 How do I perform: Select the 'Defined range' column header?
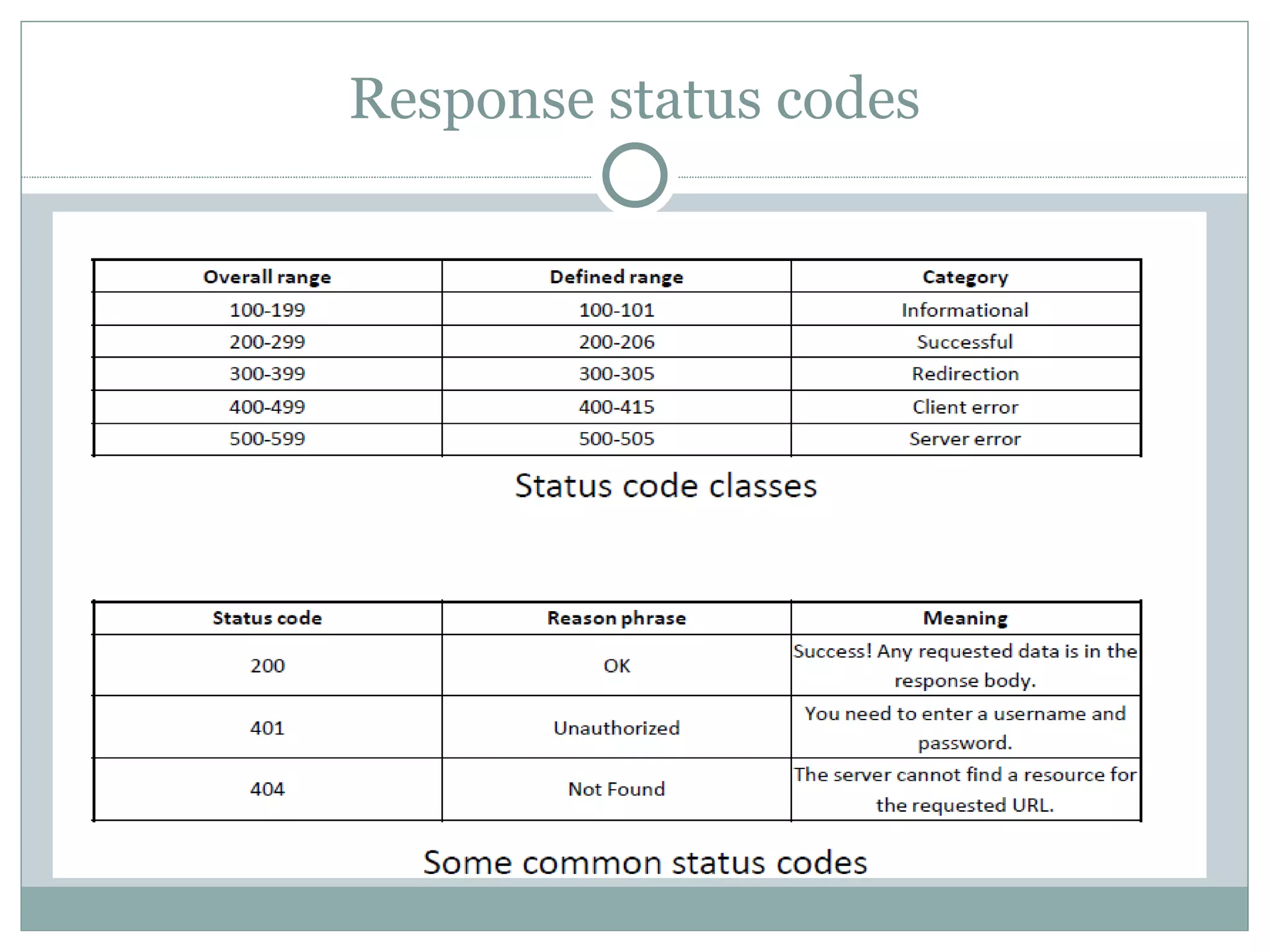[616, 276]
